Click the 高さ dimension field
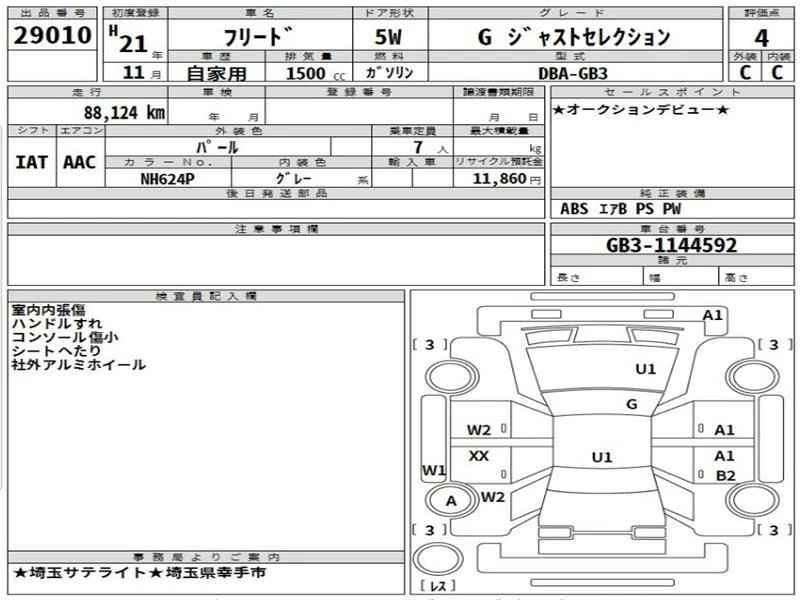 point(756,277)
